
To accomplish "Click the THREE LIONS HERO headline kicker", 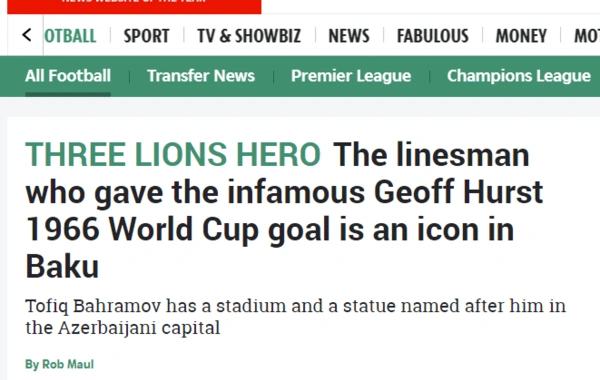I will click(173, 154).
